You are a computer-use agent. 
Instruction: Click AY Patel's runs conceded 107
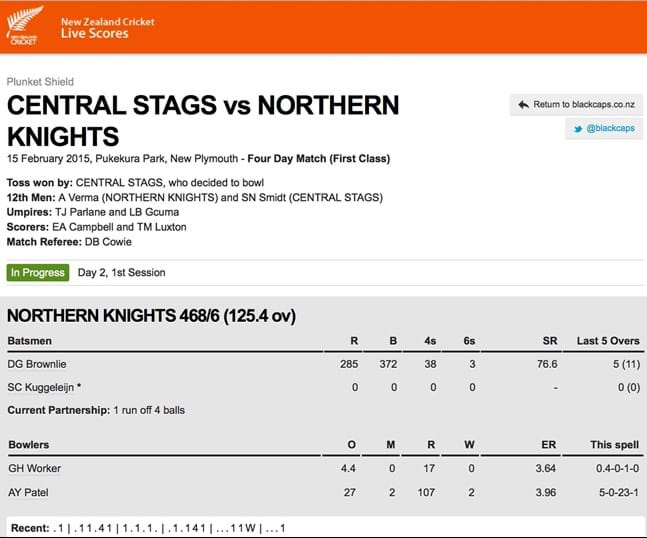coord(426,492)
